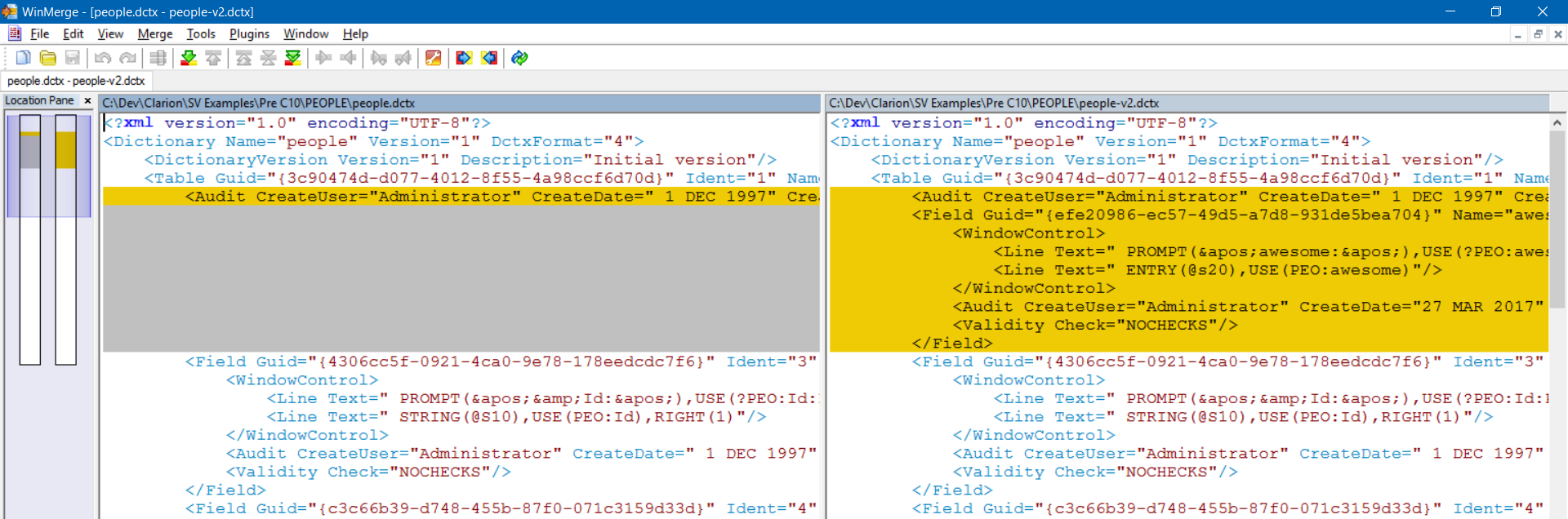Go to the current difference
This screenshot has width=1568, height=519.
[269, 58]
